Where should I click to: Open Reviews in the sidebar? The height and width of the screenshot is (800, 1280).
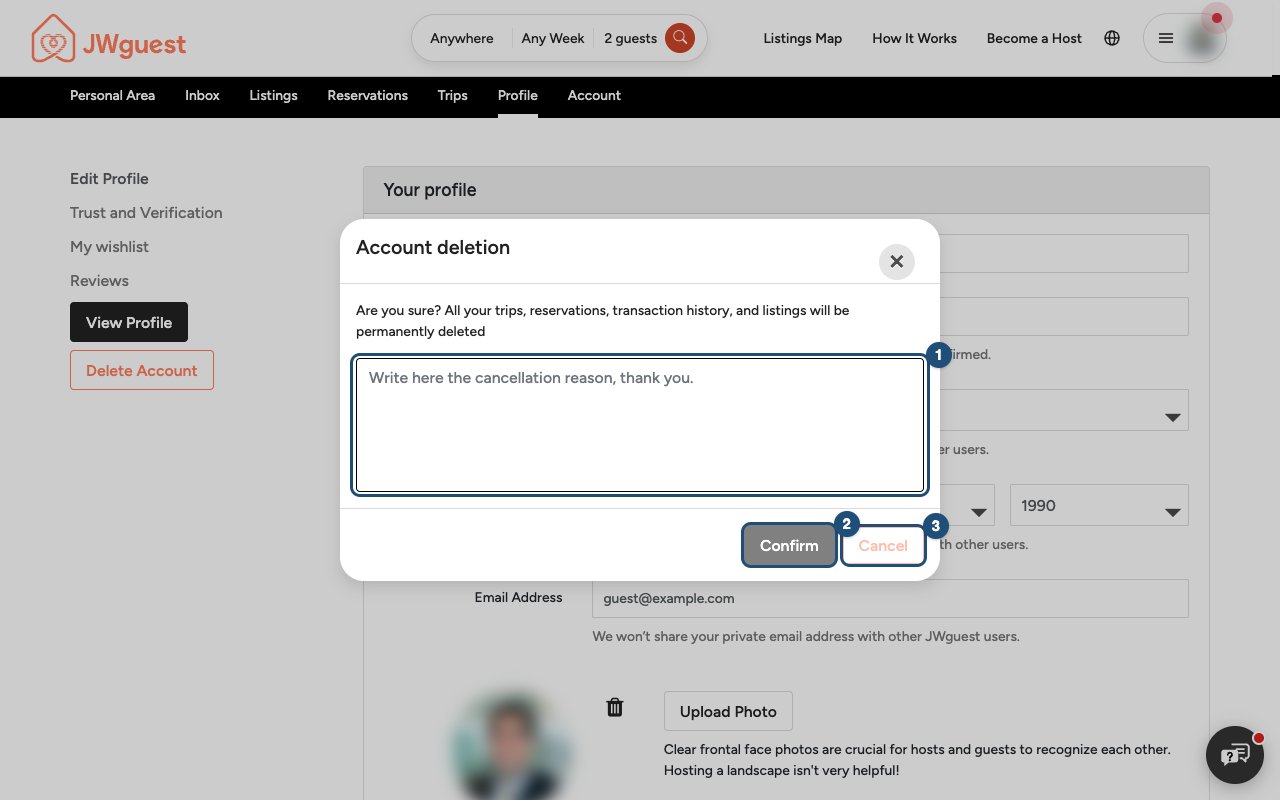[99, 280]
